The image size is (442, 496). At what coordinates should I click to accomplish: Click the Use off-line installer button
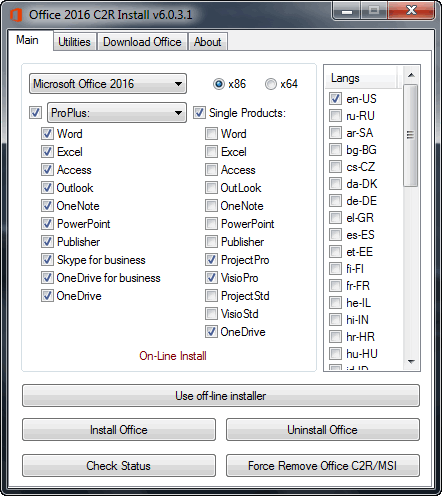coord(221,396)
